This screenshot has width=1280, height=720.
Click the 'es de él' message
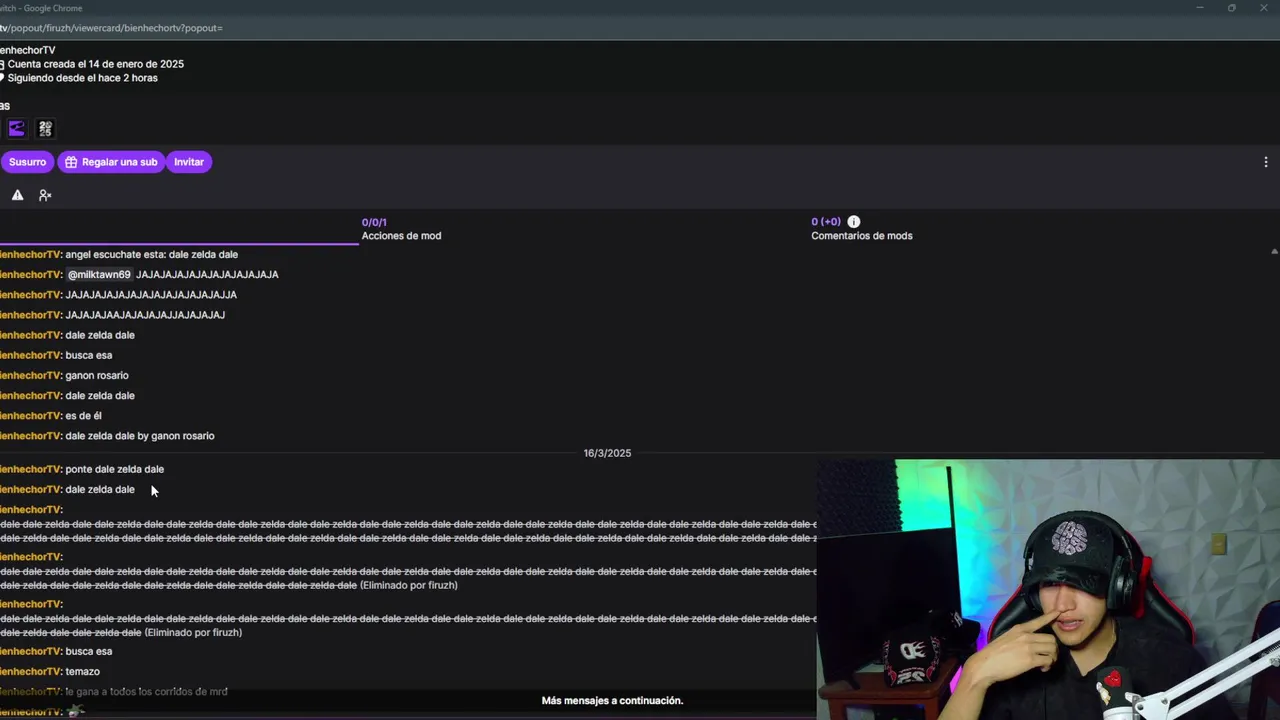click(83, 416)
